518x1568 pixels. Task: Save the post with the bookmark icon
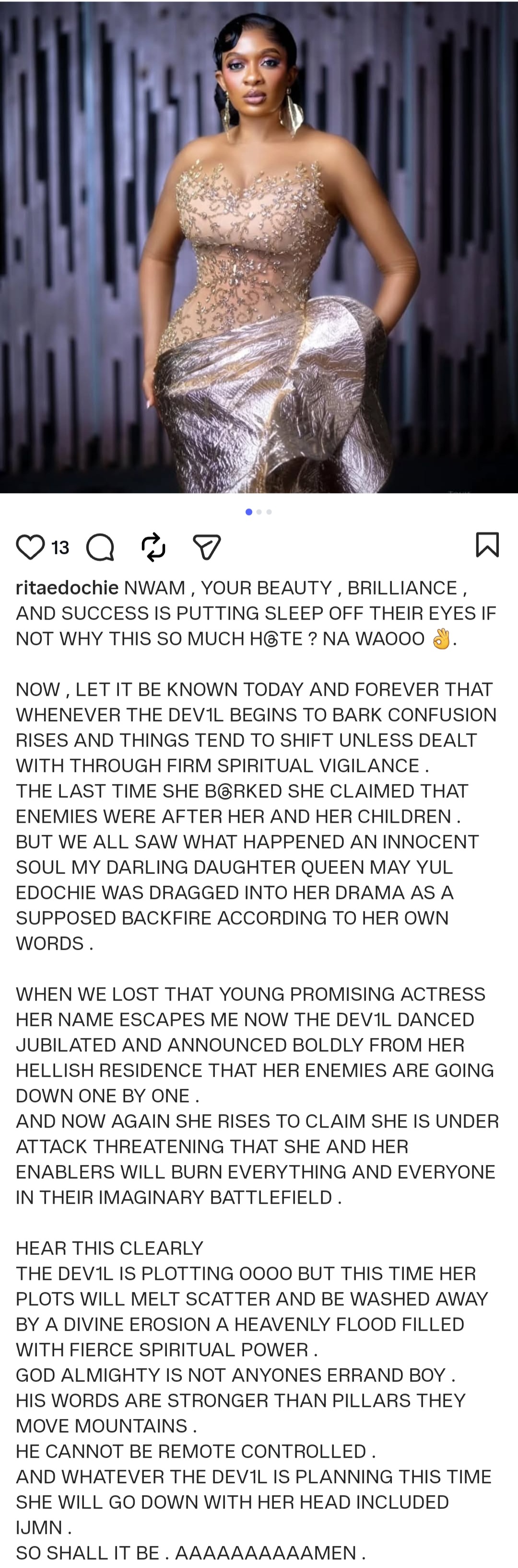[487, 544]
